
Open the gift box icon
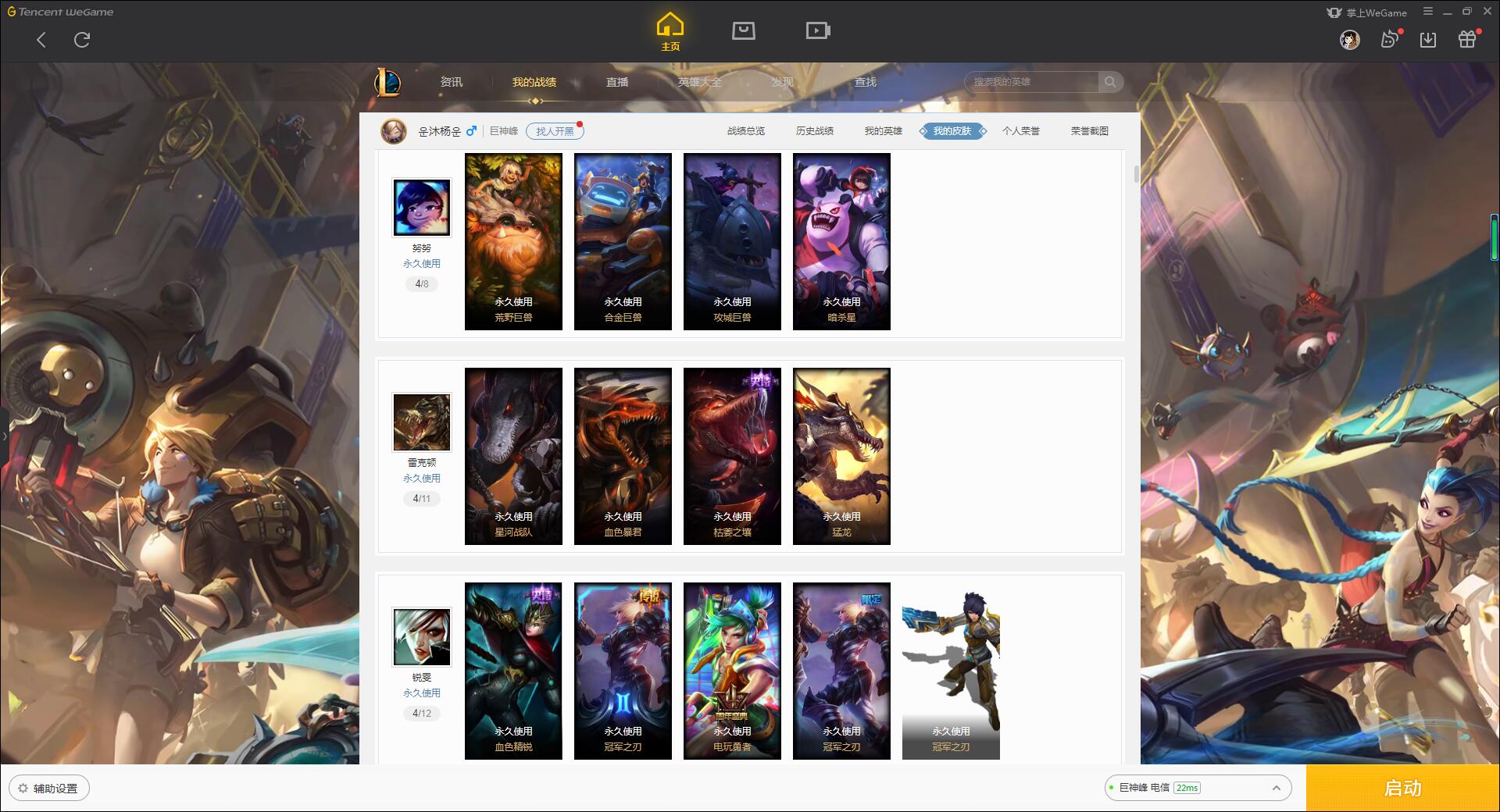1468,39
